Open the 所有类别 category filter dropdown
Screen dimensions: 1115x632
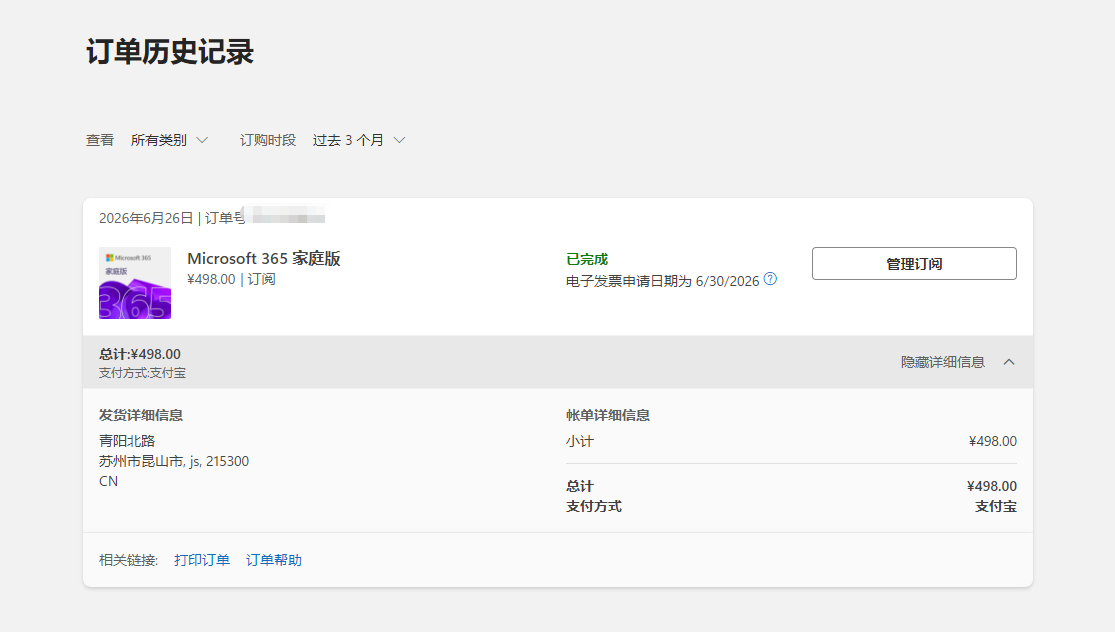point(169,140)
